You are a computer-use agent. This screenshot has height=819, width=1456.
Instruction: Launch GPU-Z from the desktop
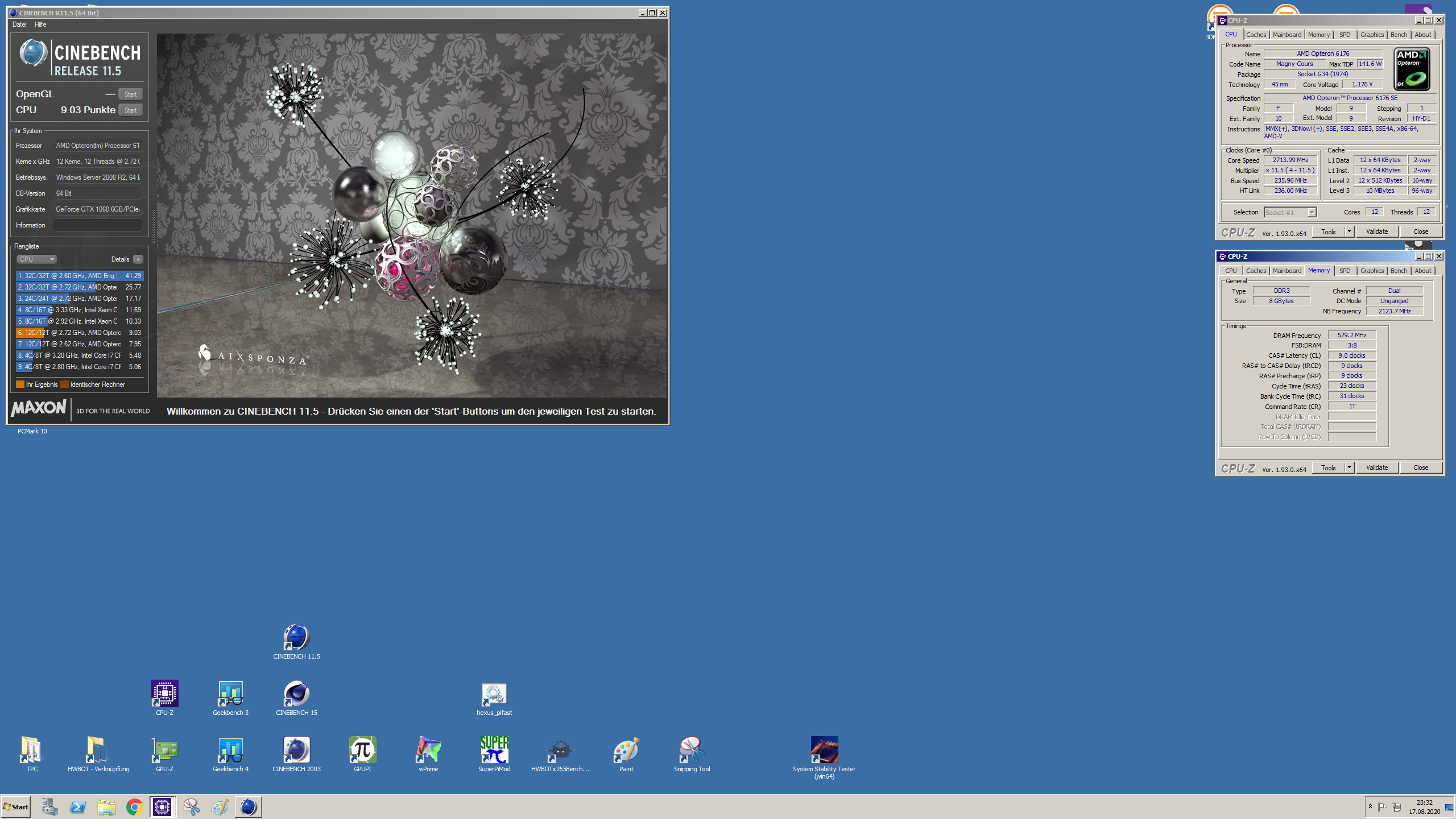tap(164, 754)
